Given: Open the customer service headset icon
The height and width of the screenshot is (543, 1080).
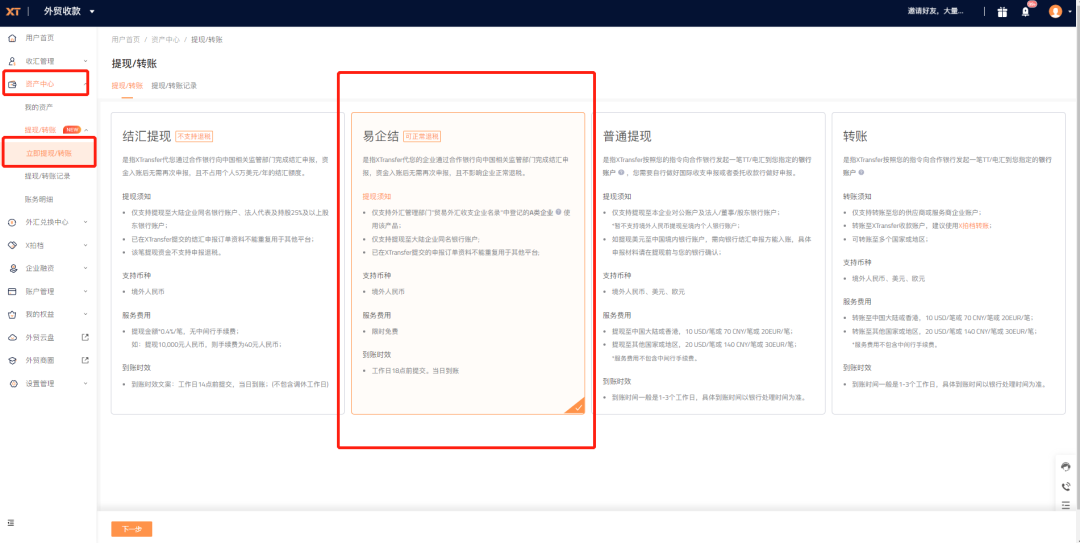Looking at the screenshot, I should pos(1066,467).
